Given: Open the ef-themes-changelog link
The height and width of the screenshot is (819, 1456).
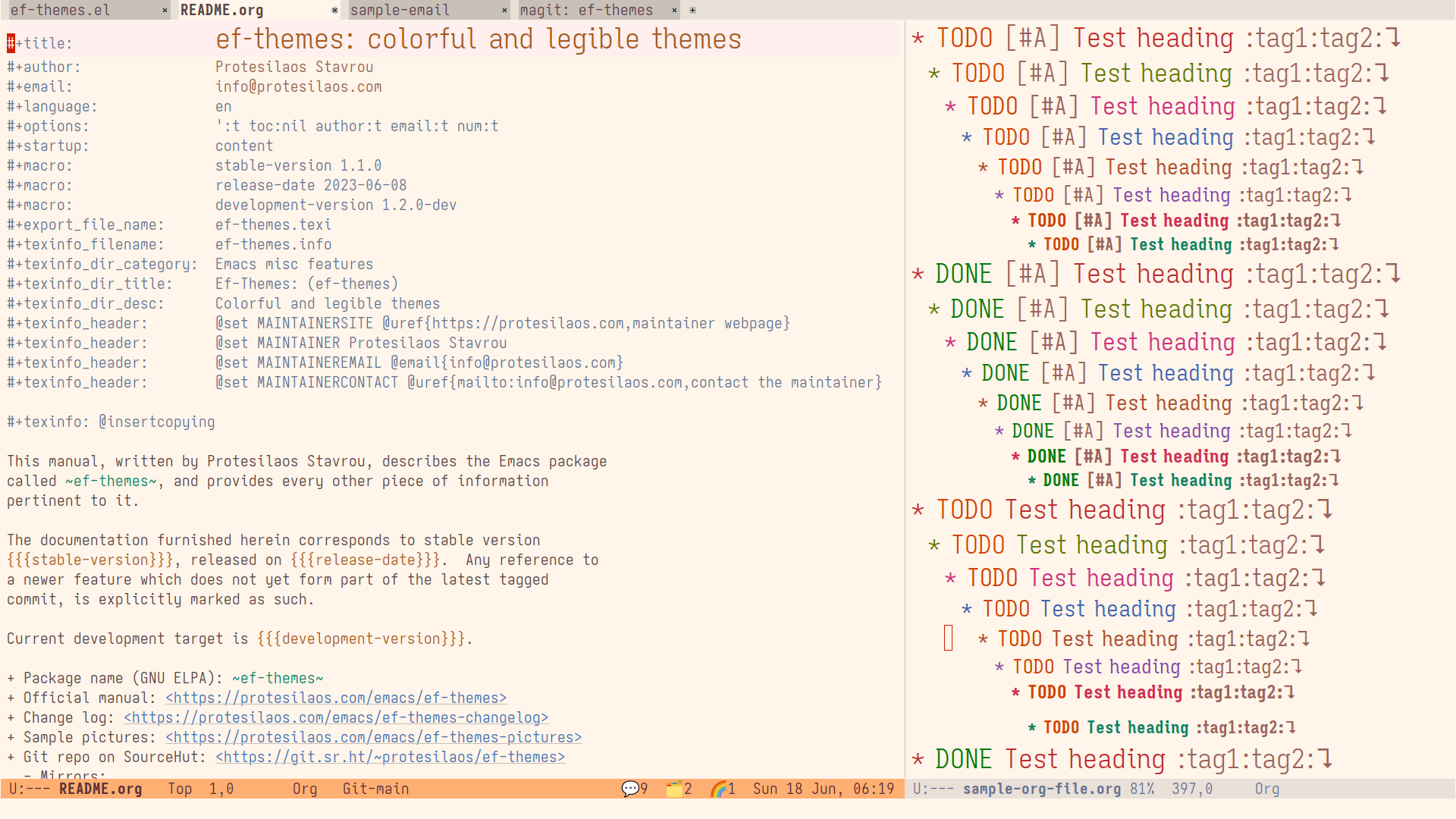Looking at the screenshot, I should 336,717.
